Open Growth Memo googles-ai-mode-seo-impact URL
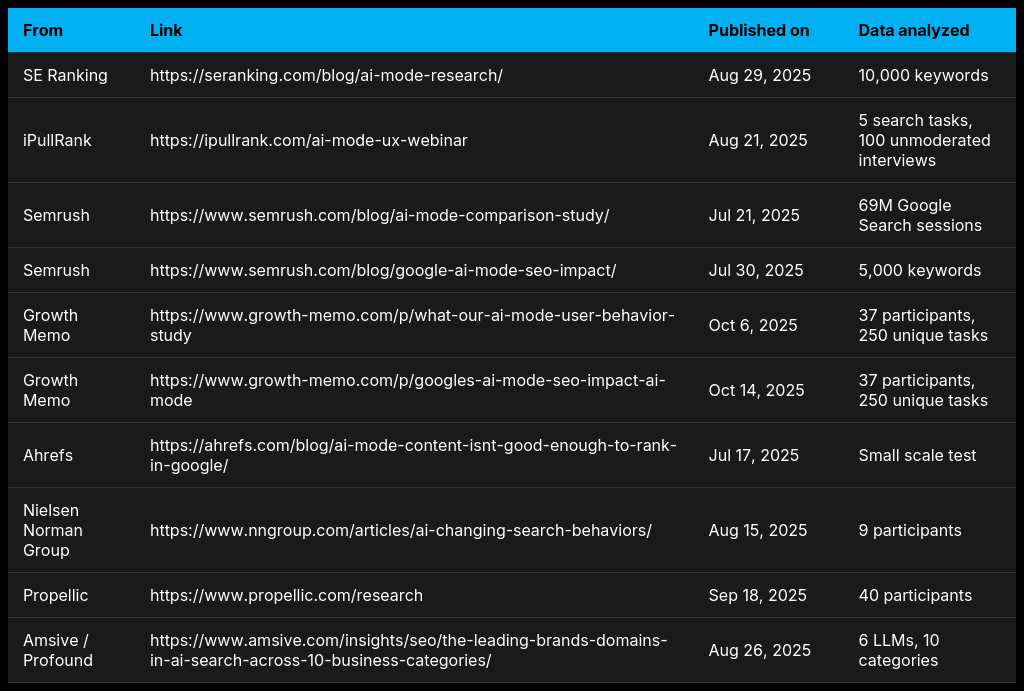This screenshot has height=691, width=1024. [407, 391]
